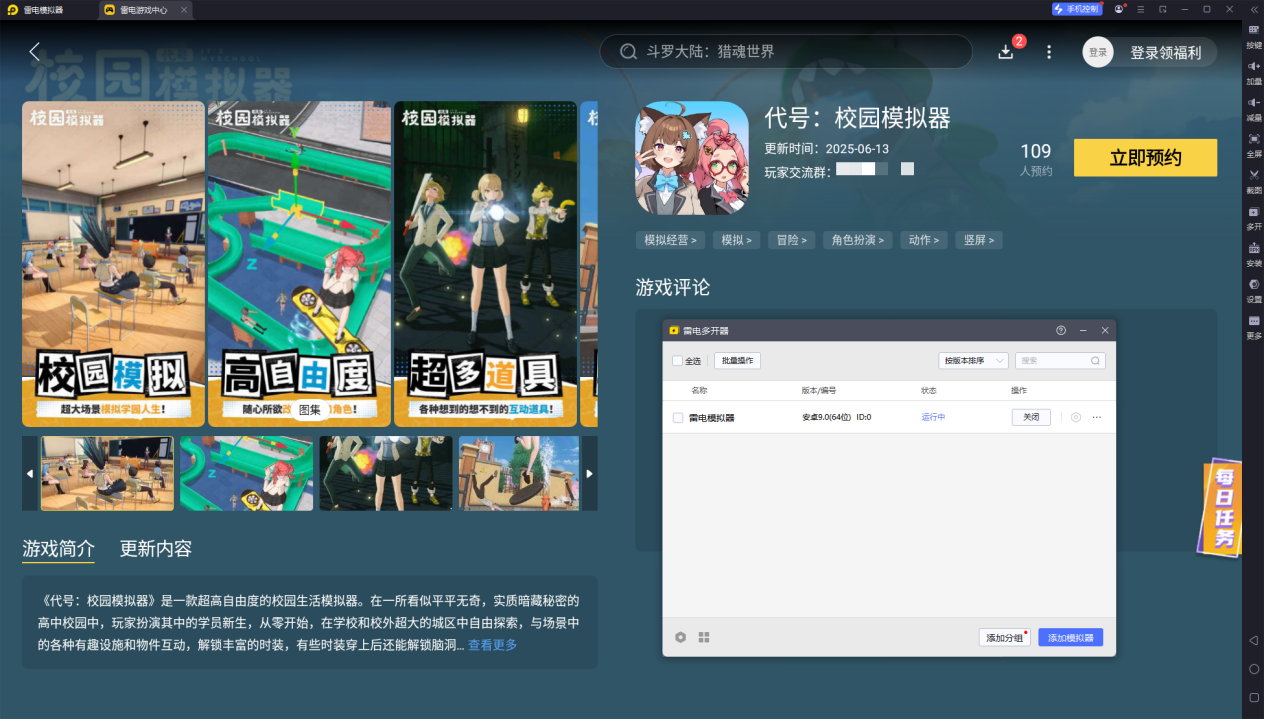Click the game icon for 代号：校园模拟器
The image size is (1264, 719).
692,158
